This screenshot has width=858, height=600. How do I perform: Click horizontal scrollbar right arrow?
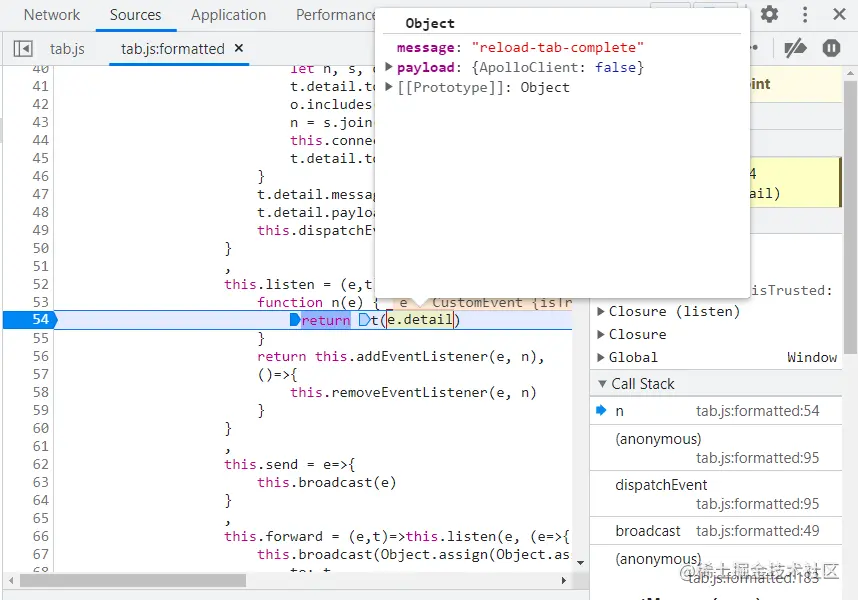point(564,580)
